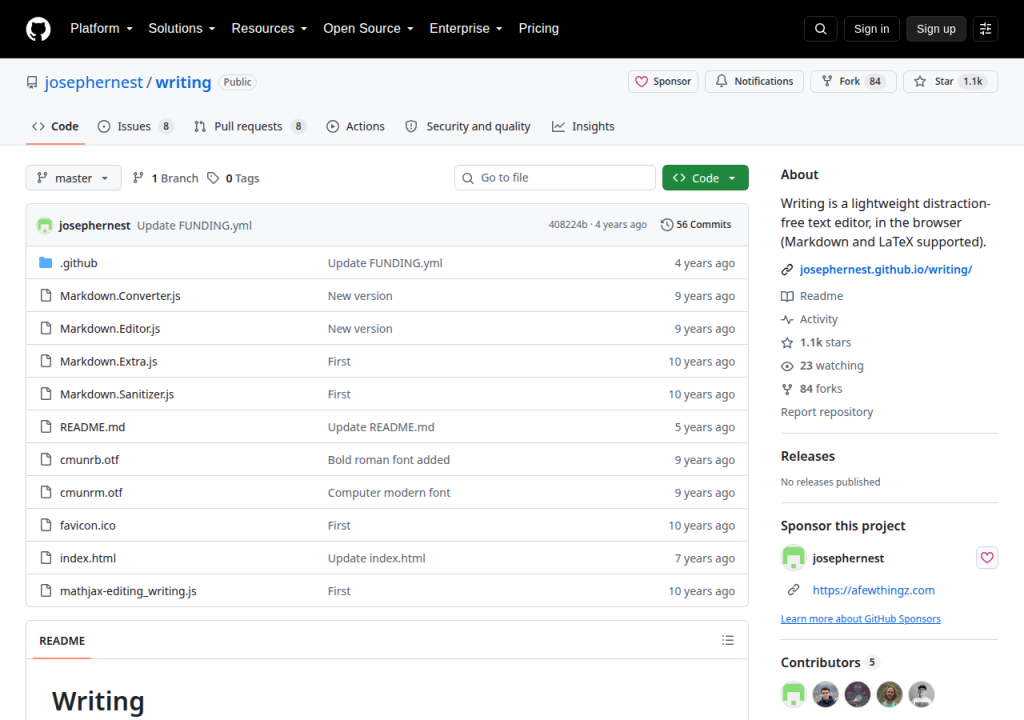
Task: Open the second contributor avatar
Action: (825, 694)
